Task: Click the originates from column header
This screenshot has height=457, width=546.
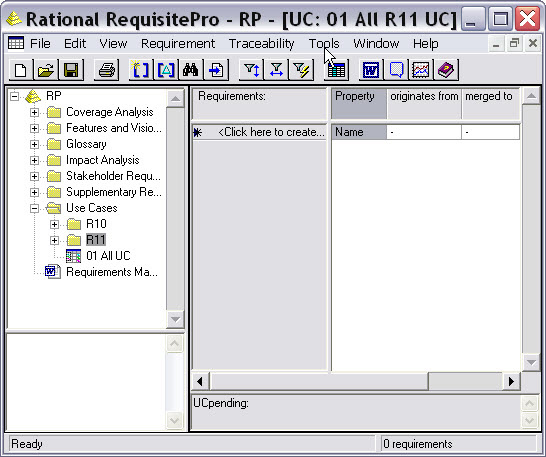Action: (x=424, y=96)
